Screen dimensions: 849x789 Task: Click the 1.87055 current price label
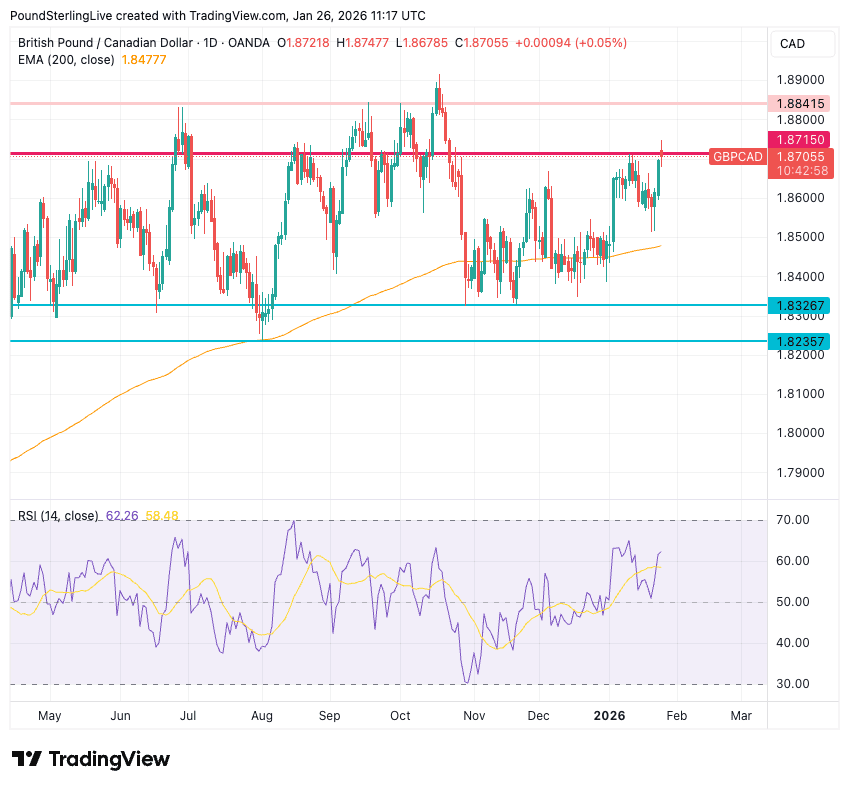[x=801, y=157]
